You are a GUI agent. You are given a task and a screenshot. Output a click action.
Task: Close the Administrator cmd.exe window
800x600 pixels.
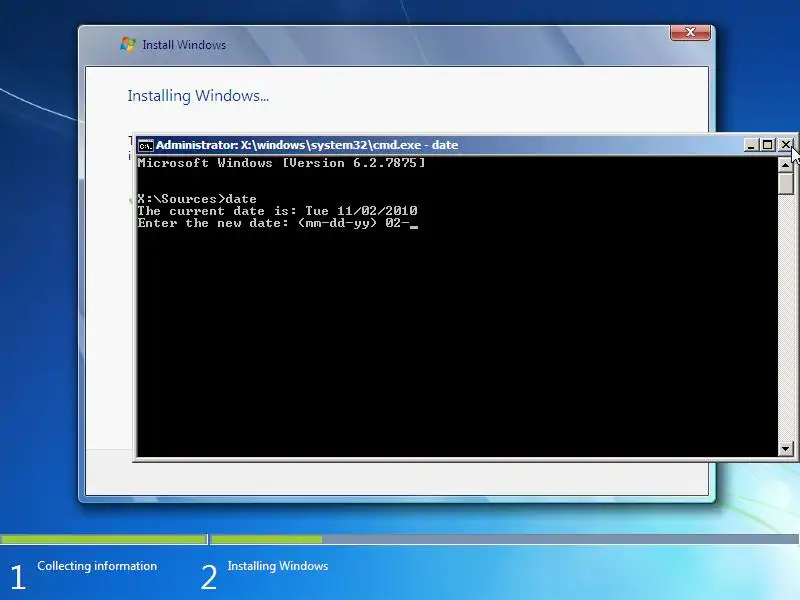(786, 145)
